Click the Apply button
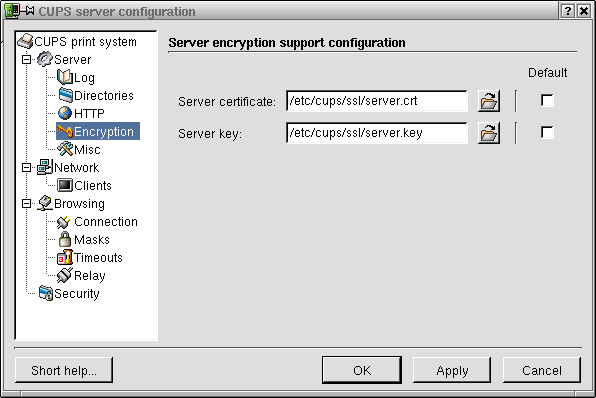Viewport: 596px width, 398px height. [x=452, y=370]
